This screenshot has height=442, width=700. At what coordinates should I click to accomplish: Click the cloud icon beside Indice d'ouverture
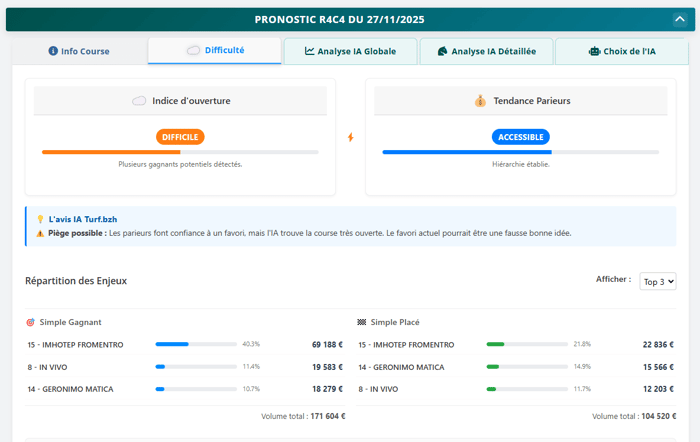(x=140, y=101)
